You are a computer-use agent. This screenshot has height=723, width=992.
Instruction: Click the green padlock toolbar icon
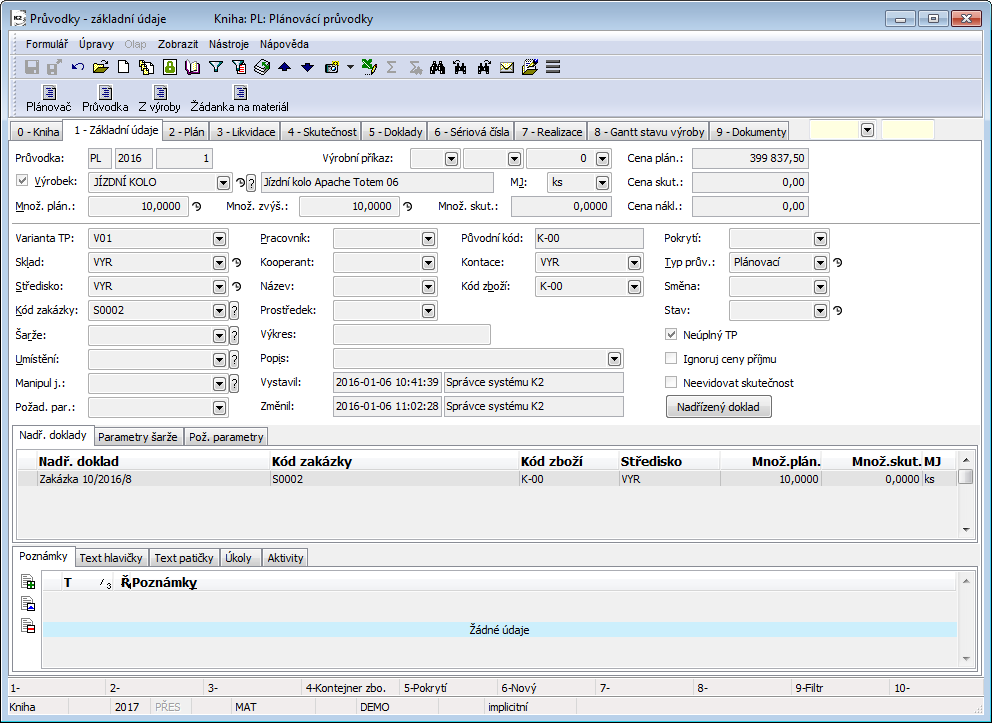(170, 68)
